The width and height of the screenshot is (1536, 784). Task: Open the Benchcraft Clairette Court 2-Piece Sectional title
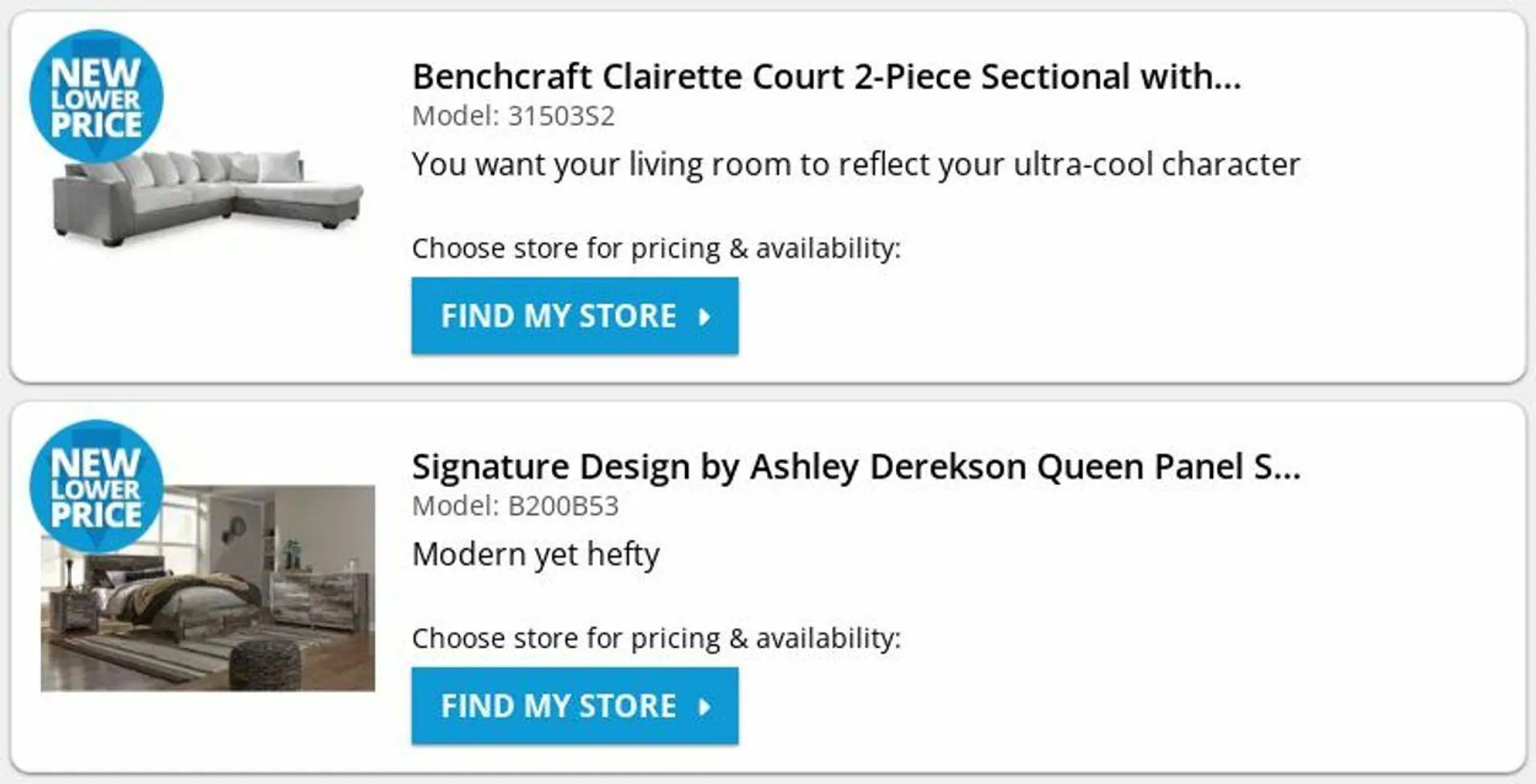(826, 77)
